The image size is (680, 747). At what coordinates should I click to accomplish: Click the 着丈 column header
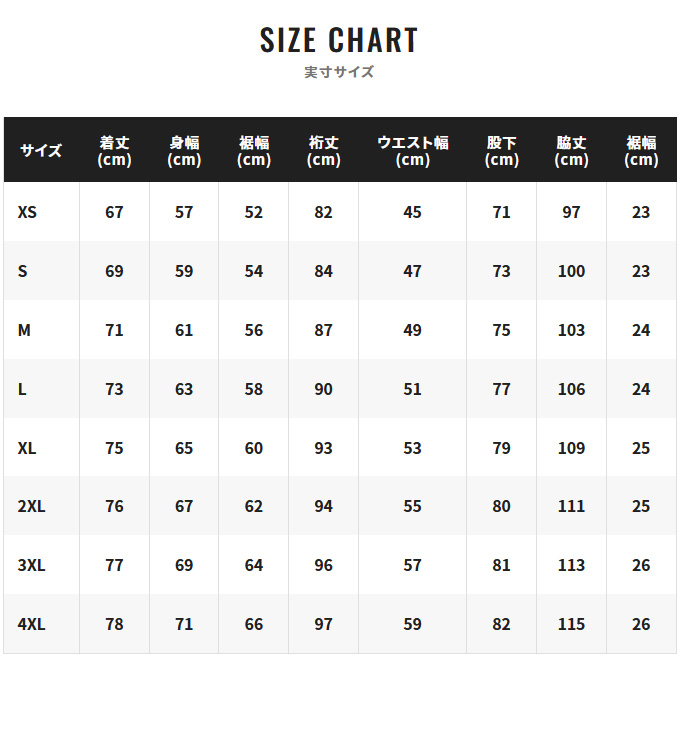pyautogui.click(x=114, y=150)
